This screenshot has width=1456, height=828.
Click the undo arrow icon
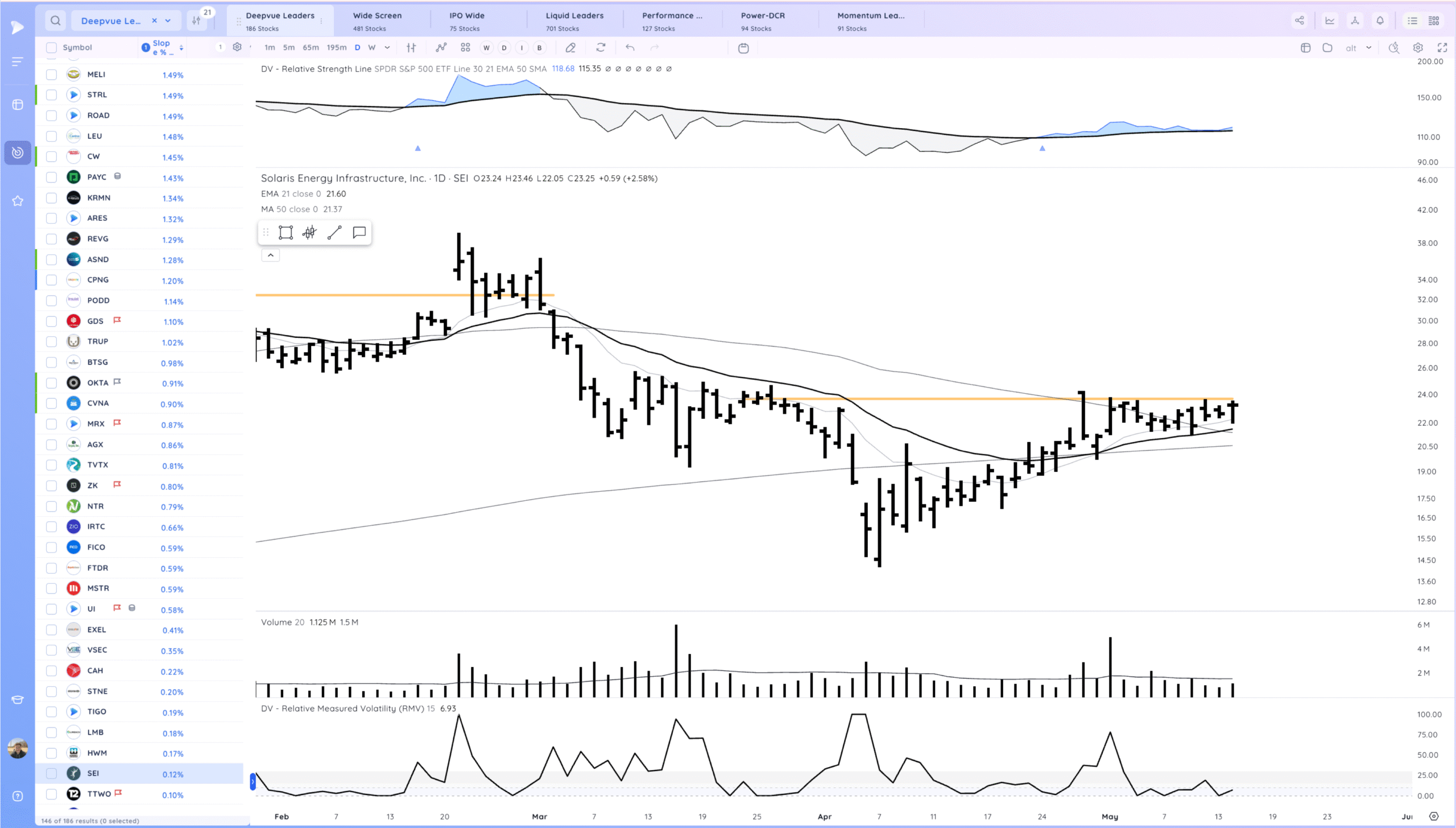pyautogui.click(x=630, y=48)
